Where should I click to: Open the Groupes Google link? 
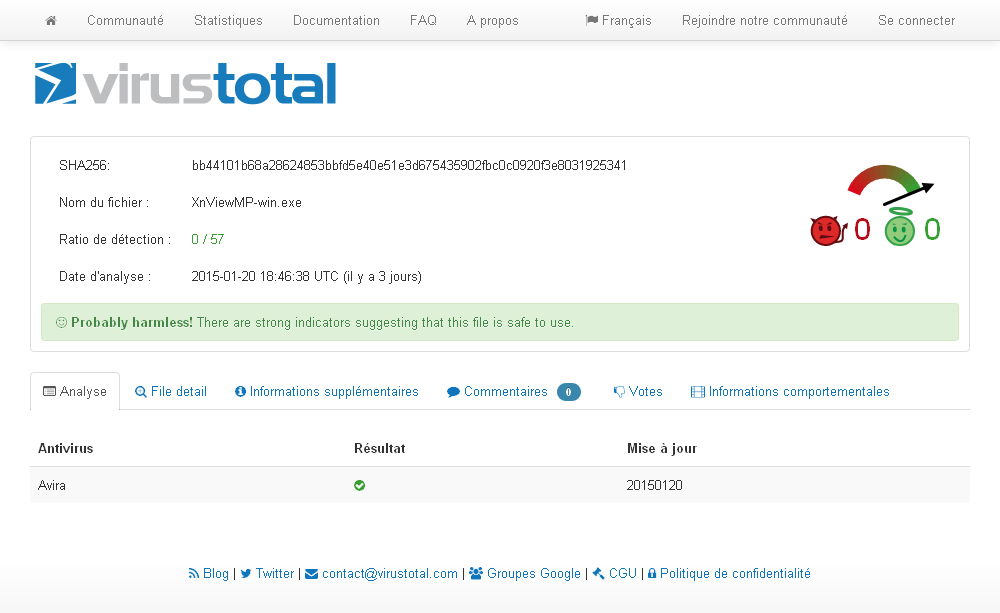pyautogui.click(x=534, y=573)
